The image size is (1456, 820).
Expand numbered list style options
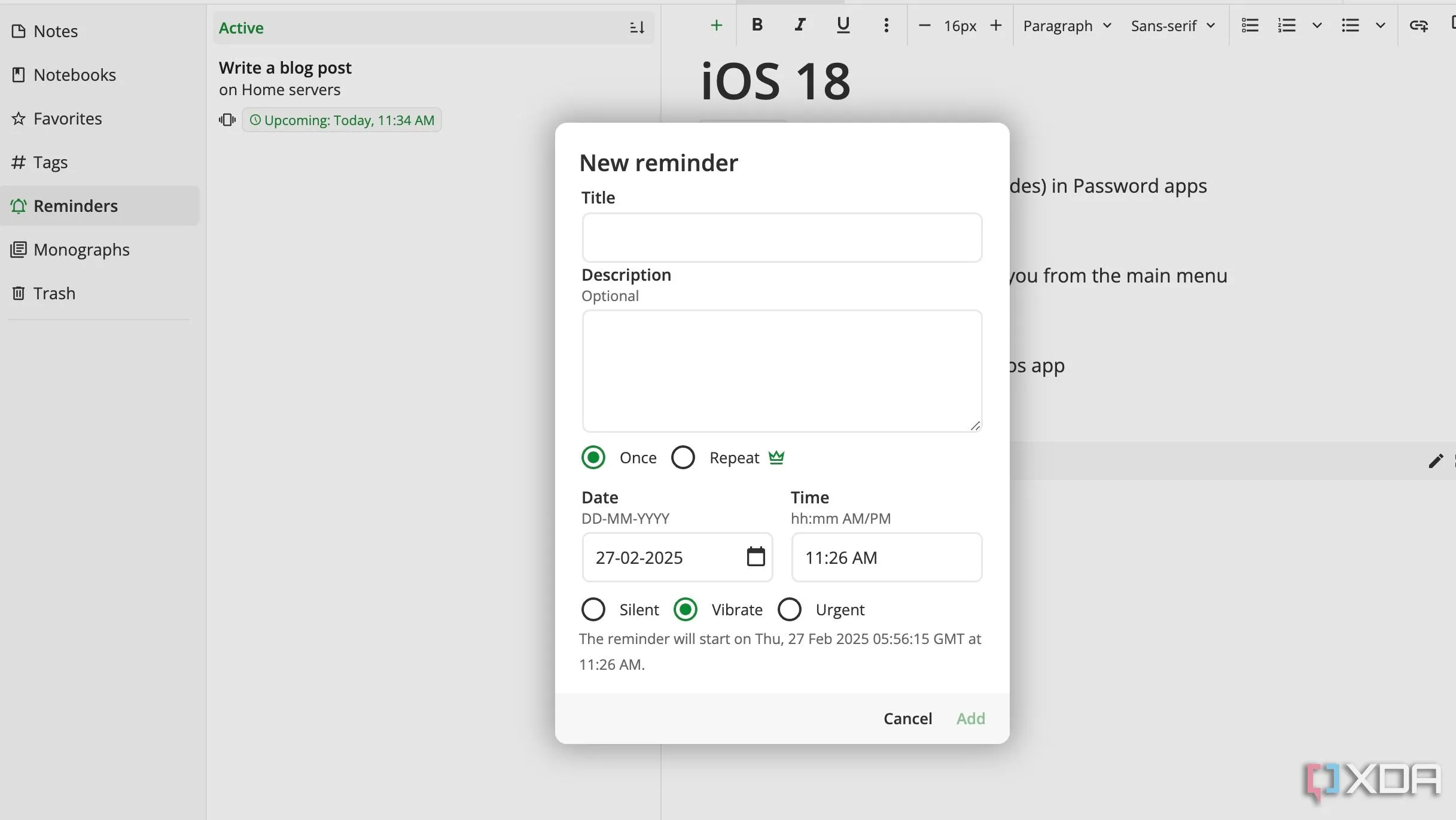coord(1317,25)
